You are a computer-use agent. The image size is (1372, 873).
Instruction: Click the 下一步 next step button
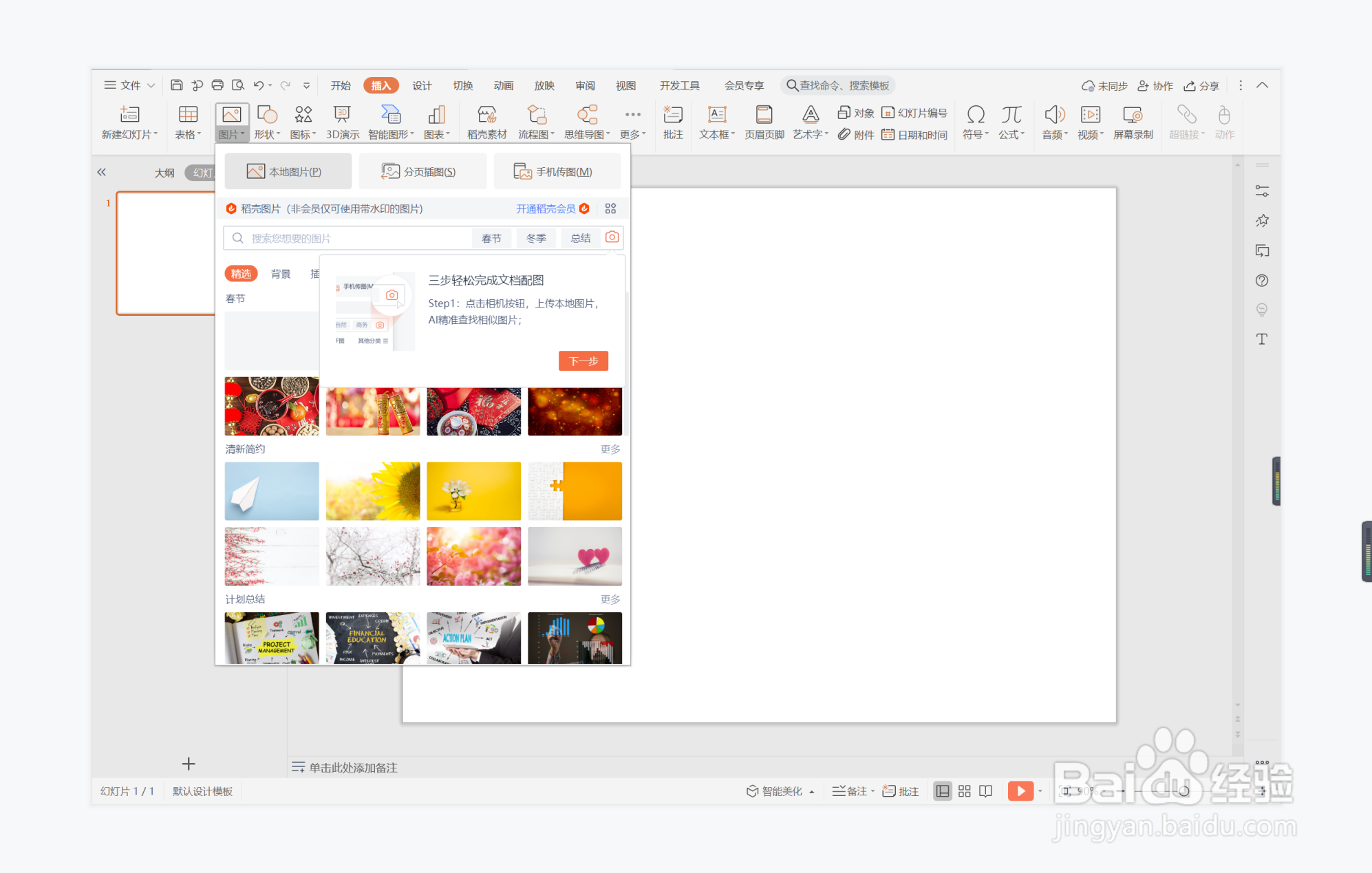[x=583, y=360]
